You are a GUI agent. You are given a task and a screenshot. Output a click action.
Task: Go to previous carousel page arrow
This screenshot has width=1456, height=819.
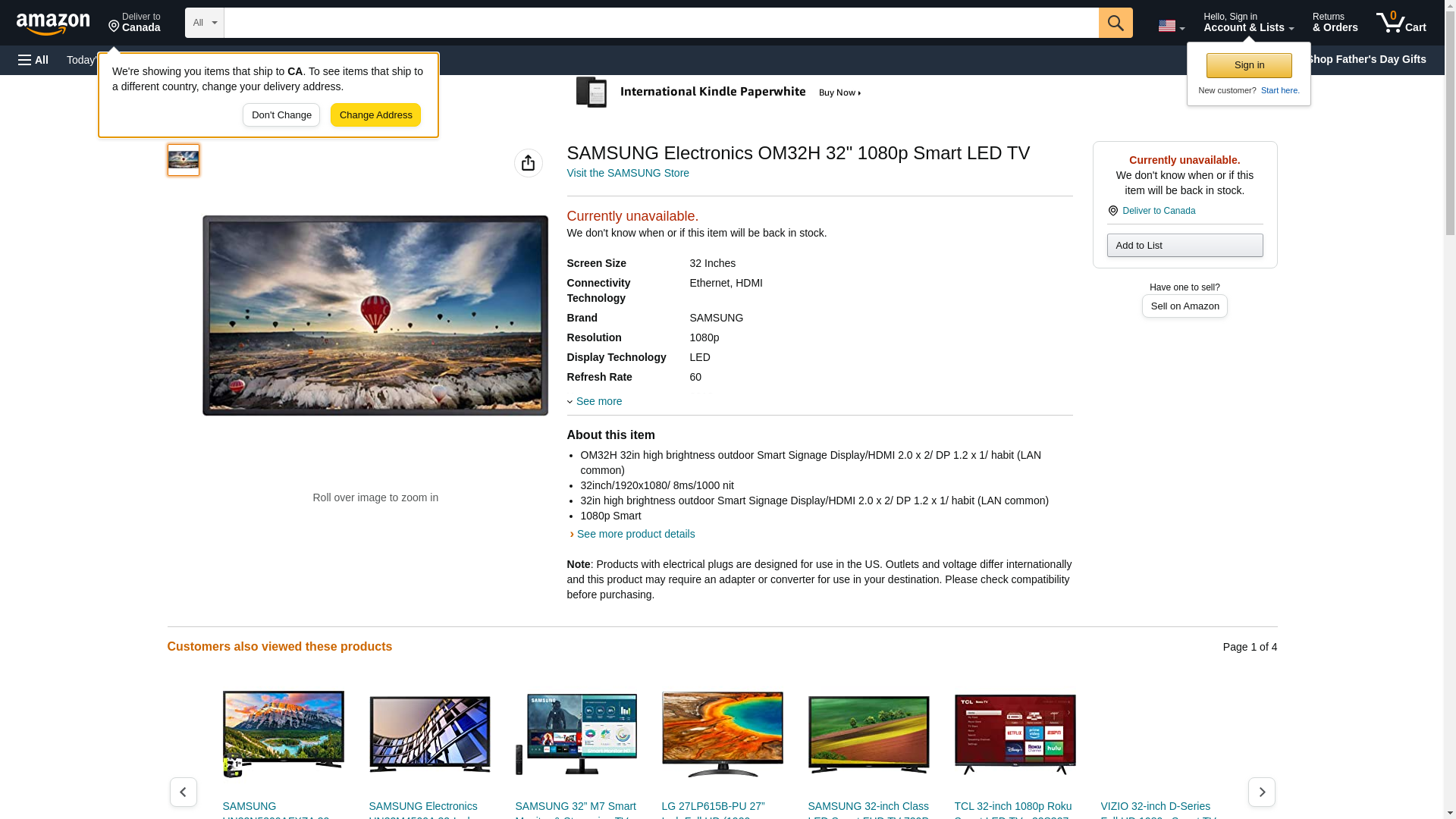[184, 792]
